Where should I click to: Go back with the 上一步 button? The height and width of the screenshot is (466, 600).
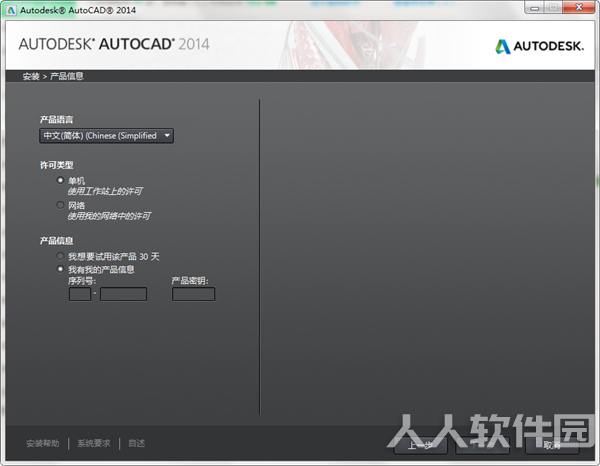421,445
